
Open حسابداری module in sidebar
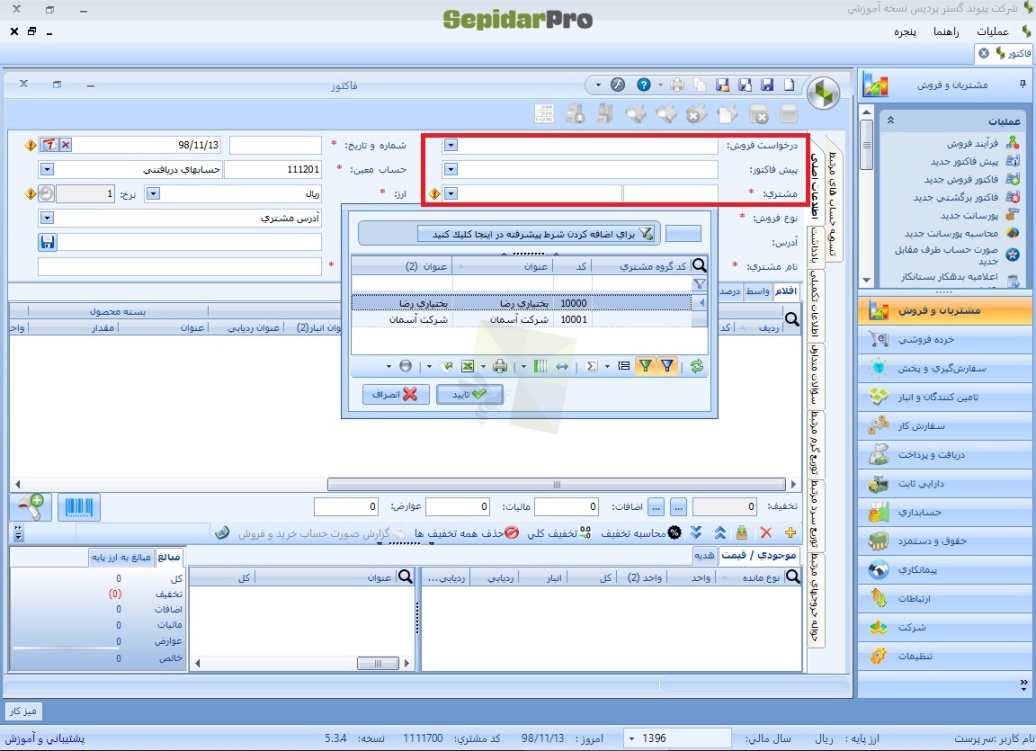946,512
